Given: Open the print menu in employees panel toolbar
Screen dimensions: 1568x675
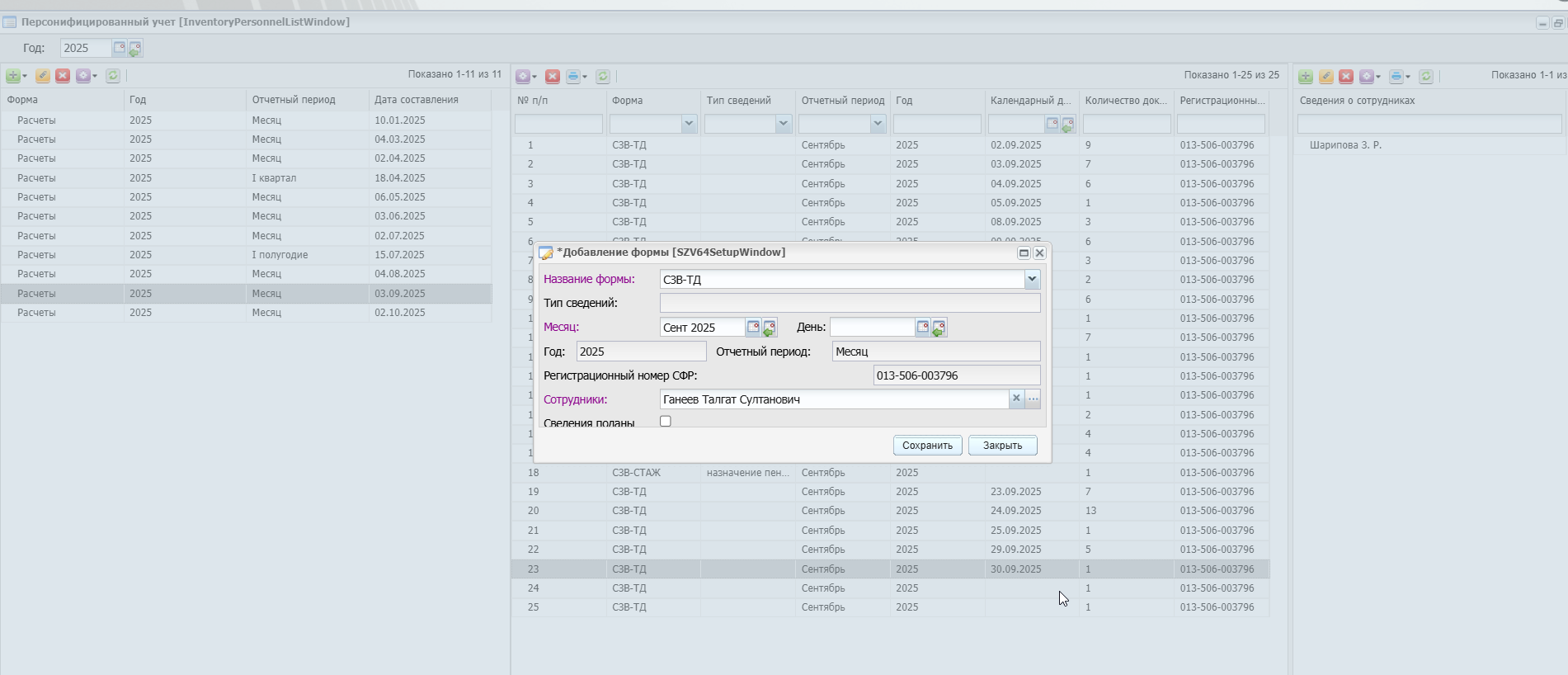Looking at the screenshot, I should pyautogui.click(x=1399, y=77).
